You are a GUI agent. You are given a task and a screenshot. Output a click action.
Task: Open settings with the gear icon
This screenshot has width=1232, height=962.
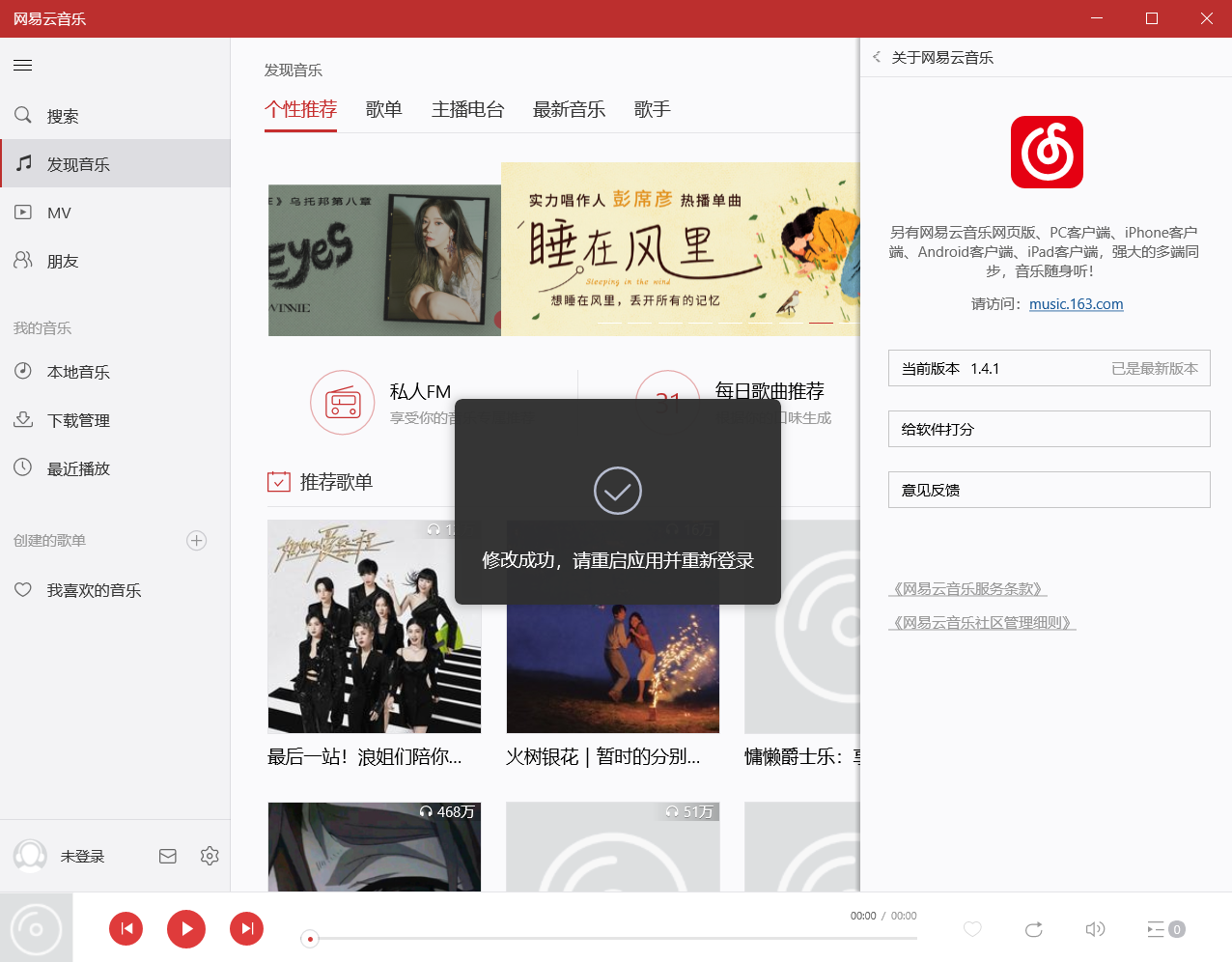pos(210,856)
